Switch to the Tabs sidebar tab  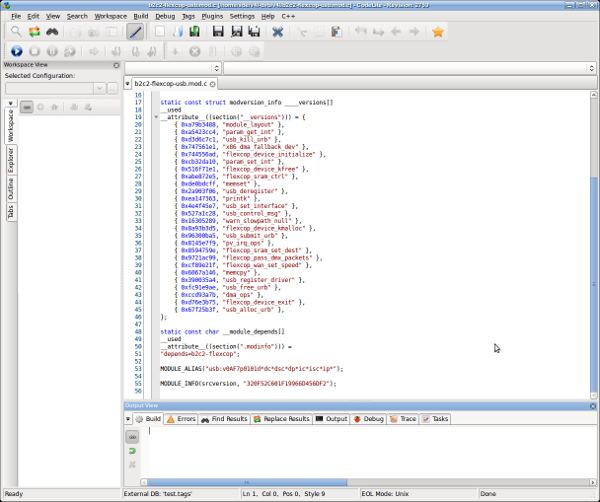[x=10, y=211]
